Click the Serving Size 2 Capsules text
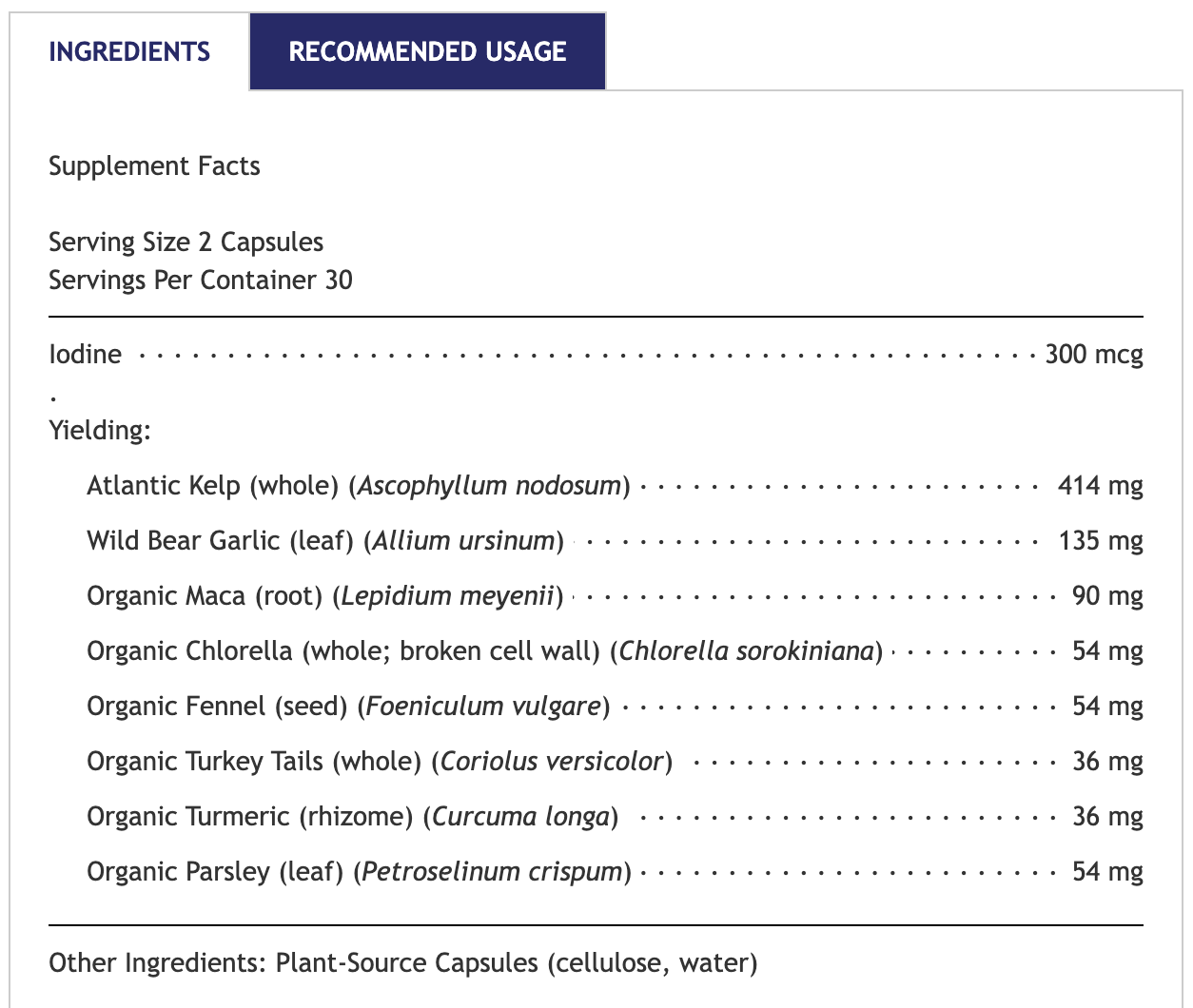This screenshot has width=1193, height=1008. pos(186,242)
